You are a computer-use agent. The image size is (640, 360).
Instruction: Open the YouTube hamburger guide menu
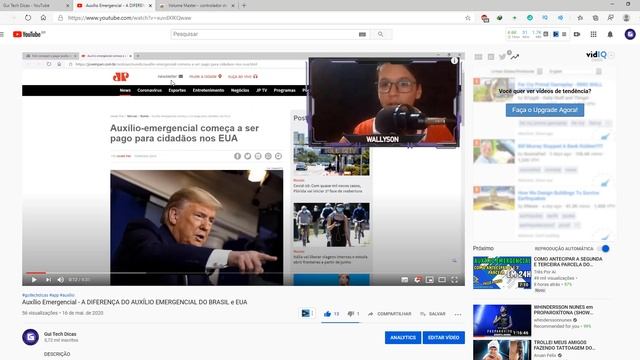pos(2,34)
